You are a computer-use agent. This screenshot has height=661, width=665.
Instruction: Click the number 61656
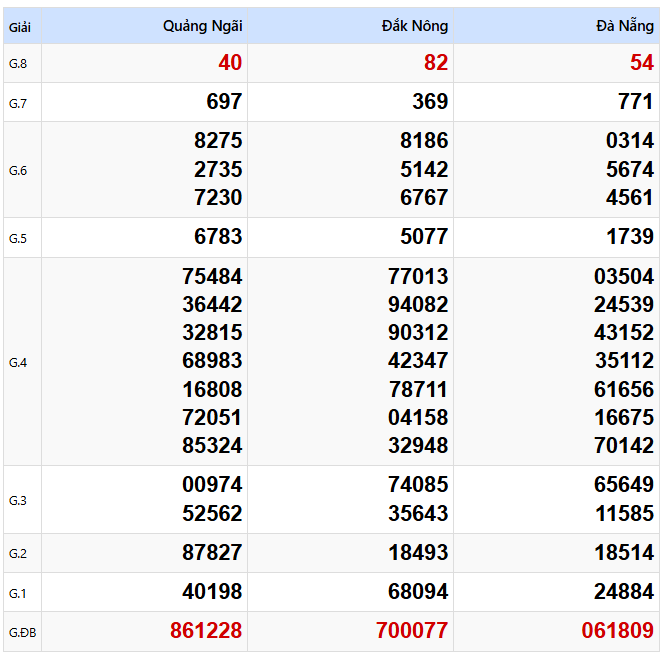[624, 389]
